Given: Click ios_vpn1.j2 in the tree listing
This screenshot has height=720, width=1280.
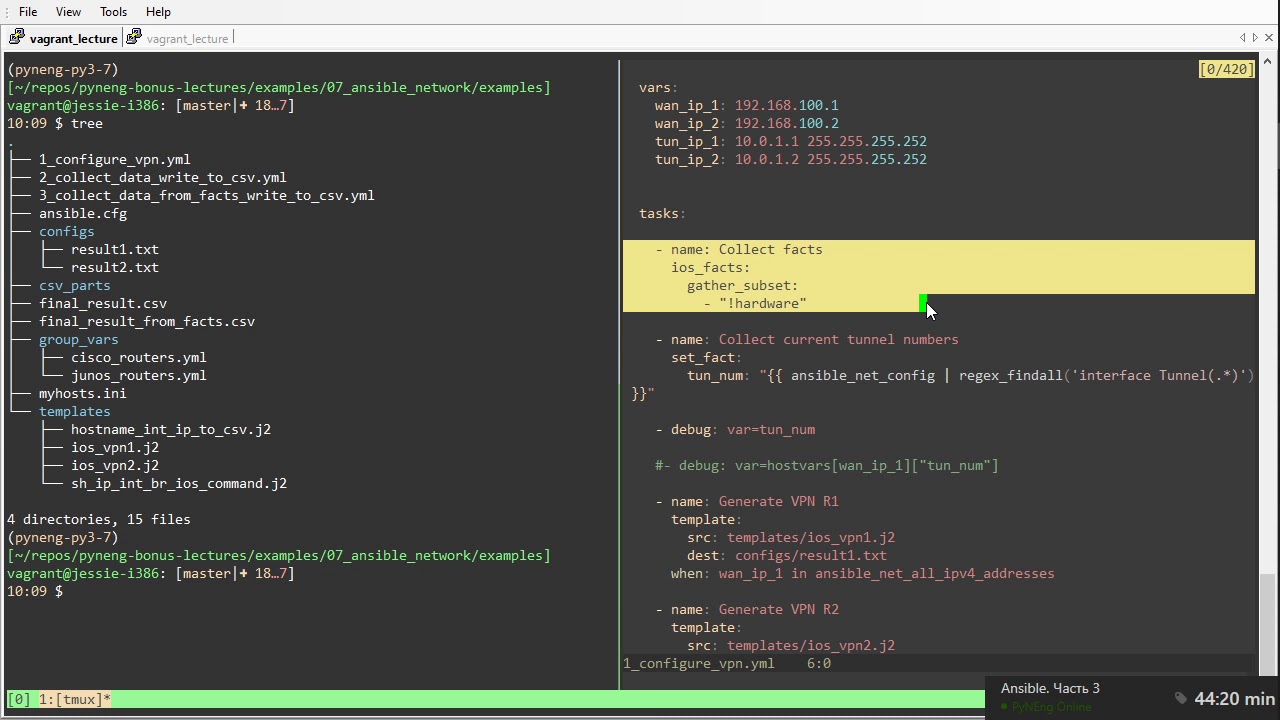Looking at the screenshot, I should [115, 447].
